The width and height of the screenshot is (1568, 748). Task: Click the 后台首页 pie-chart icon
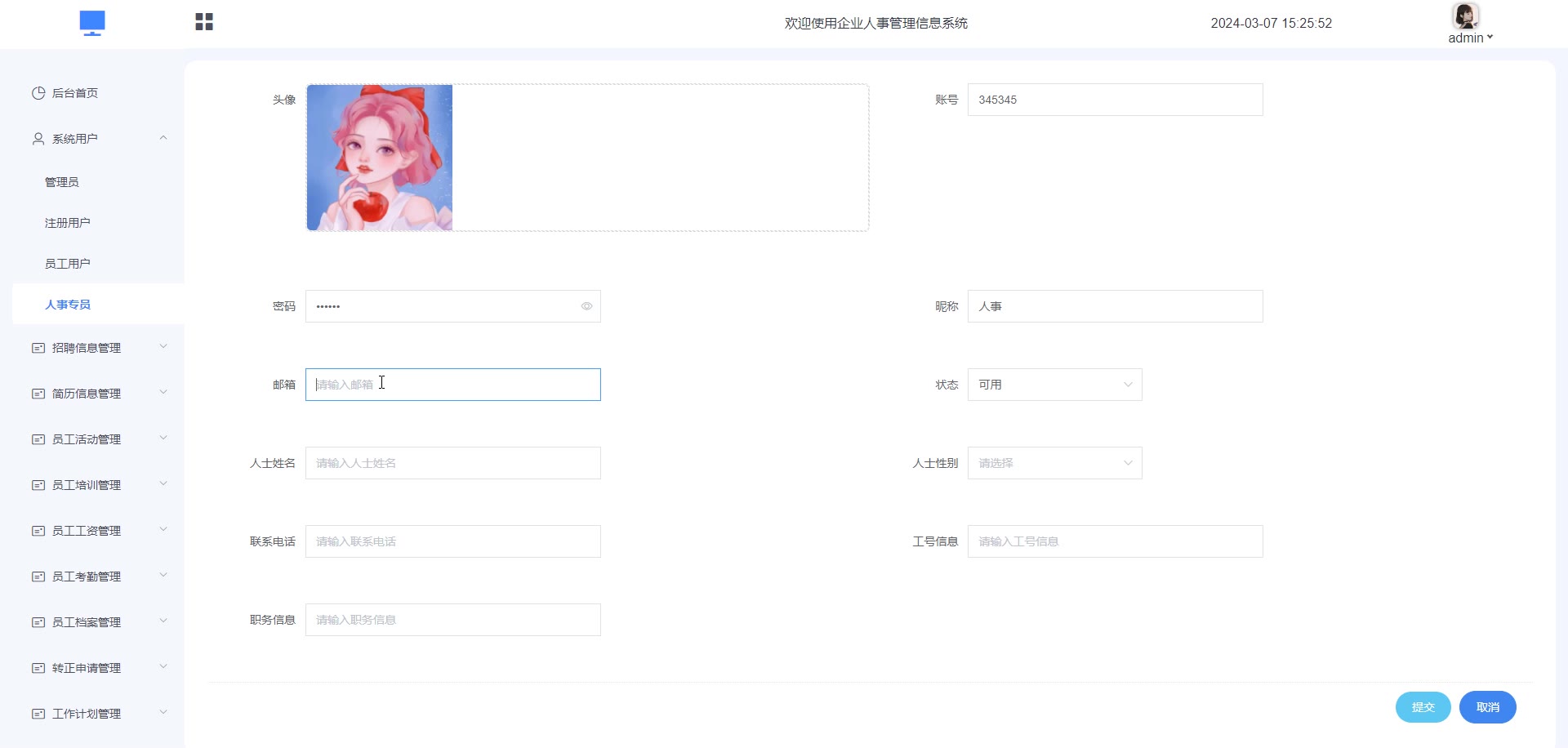click(x=38, y=93)
